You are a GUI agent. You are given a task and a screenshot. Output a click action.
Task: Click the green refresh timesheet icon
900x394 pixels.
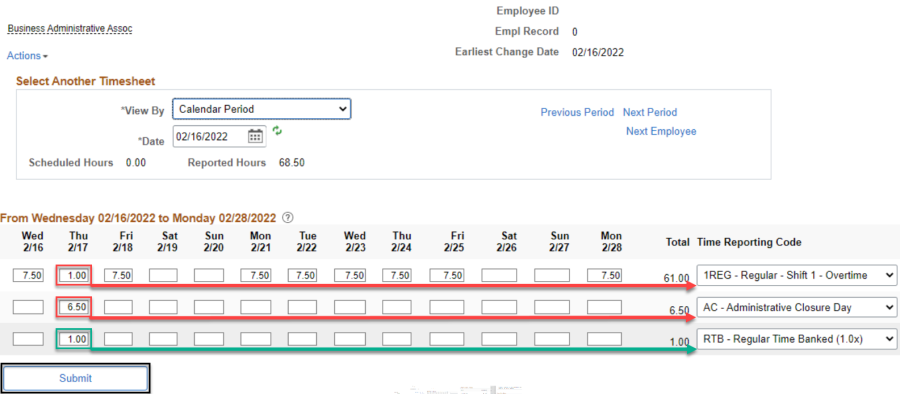pos(278,131)
